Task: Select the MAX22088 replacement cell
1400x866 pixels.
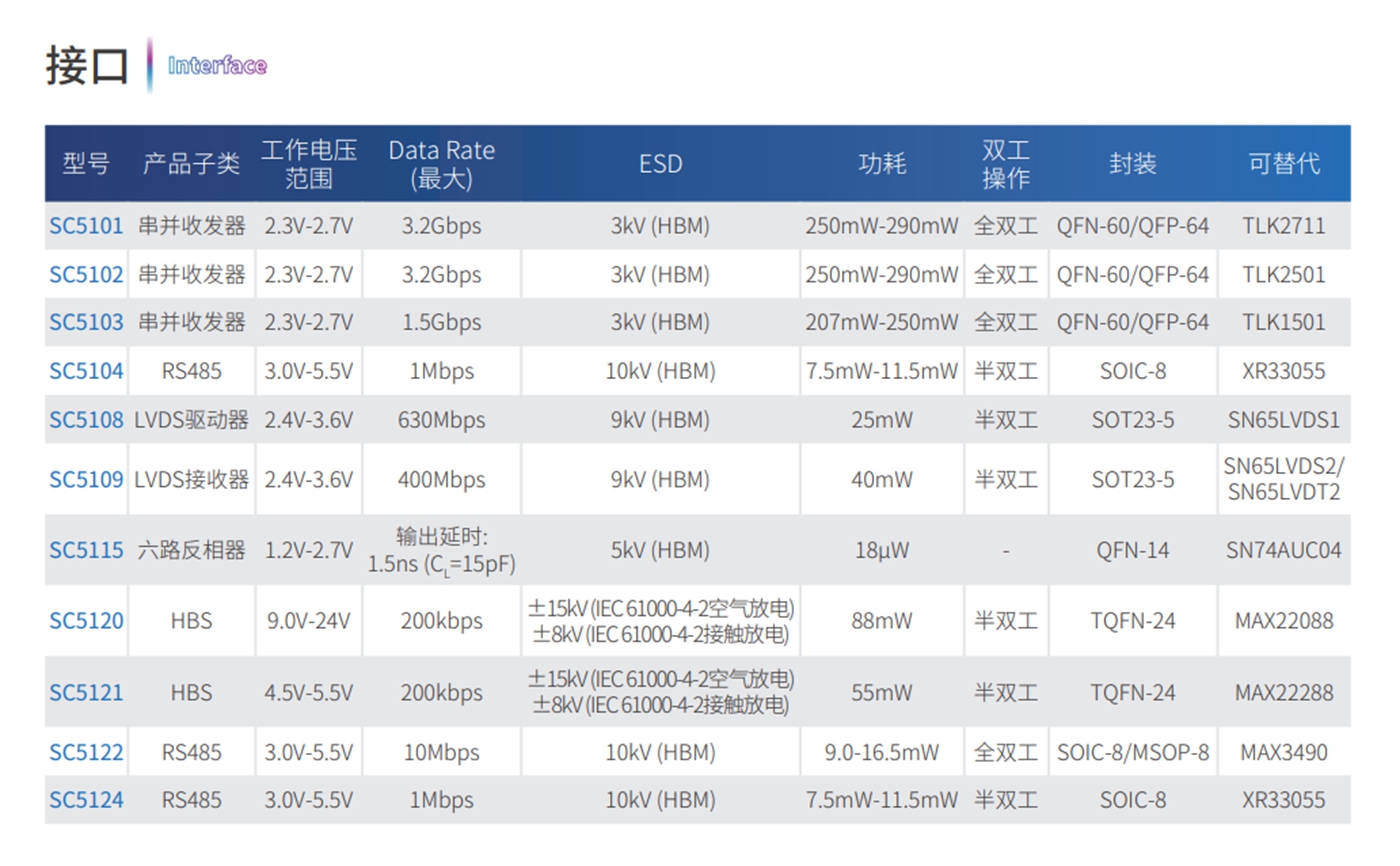Action: (1284, 621)
